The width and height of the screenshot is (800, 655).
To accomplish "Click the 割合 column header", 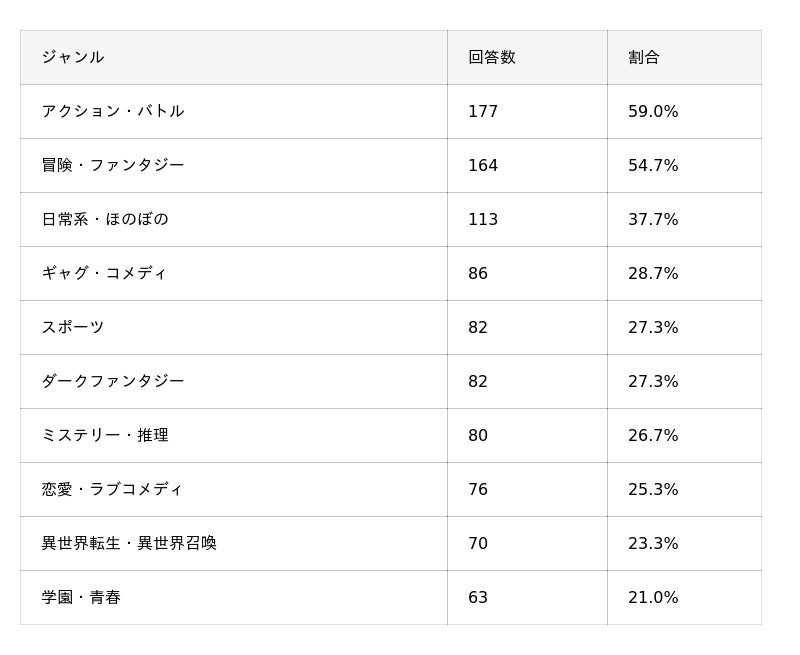I will click(644, 57).
